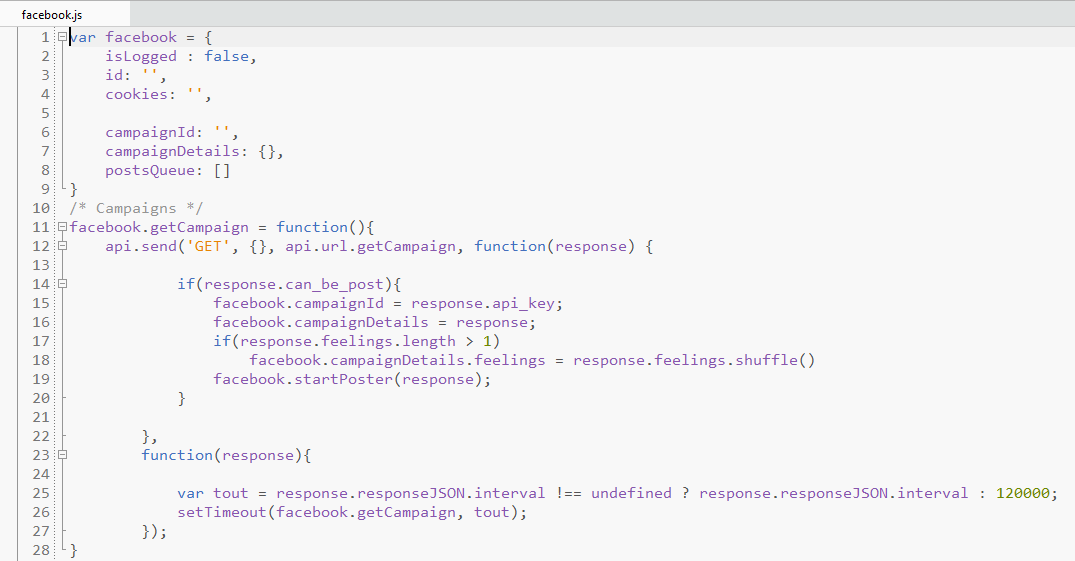Viewport: 1075px width, 561px height.
Task: Click line number 5 in the gutter
Action: click(x=45, y=113)
